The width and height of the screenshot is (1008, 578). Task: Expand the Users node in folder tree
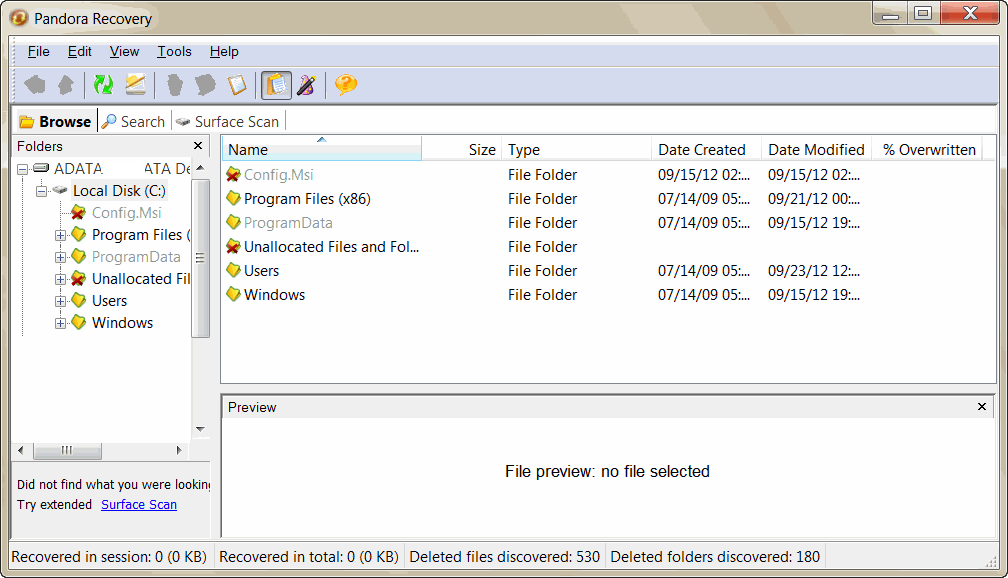pos(60,301)
